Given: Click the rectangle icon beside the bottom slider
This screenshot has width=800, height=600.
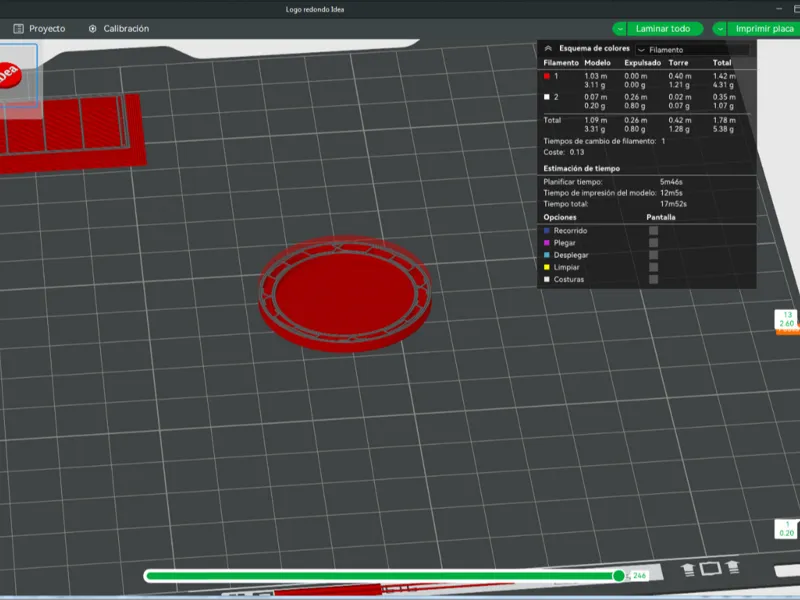Looking at the screenshot, I should point(710,568).
